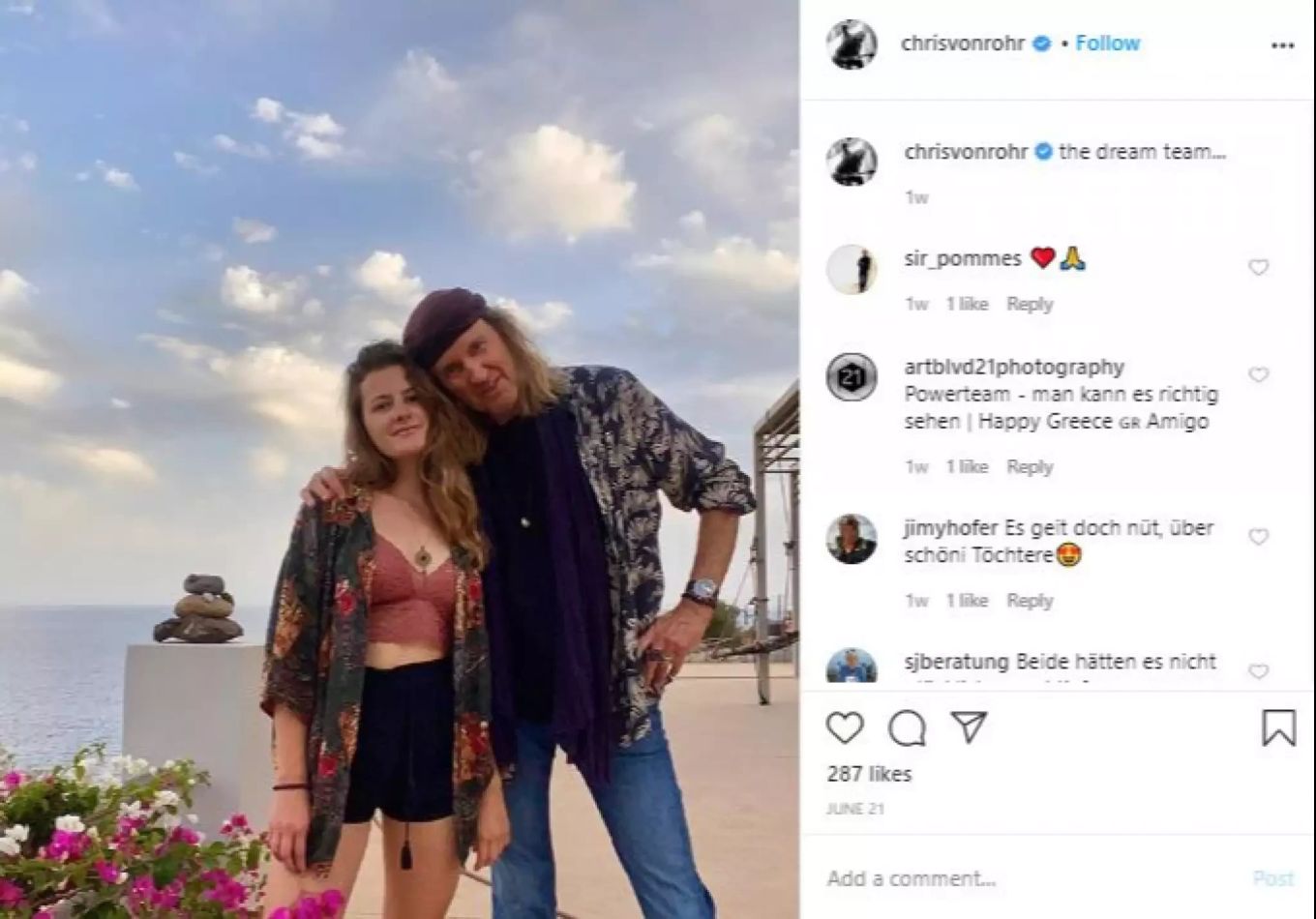The image size is (1316, 919).
Task: Reply to artblvd21photography comment
Action: pos(1029,466)
